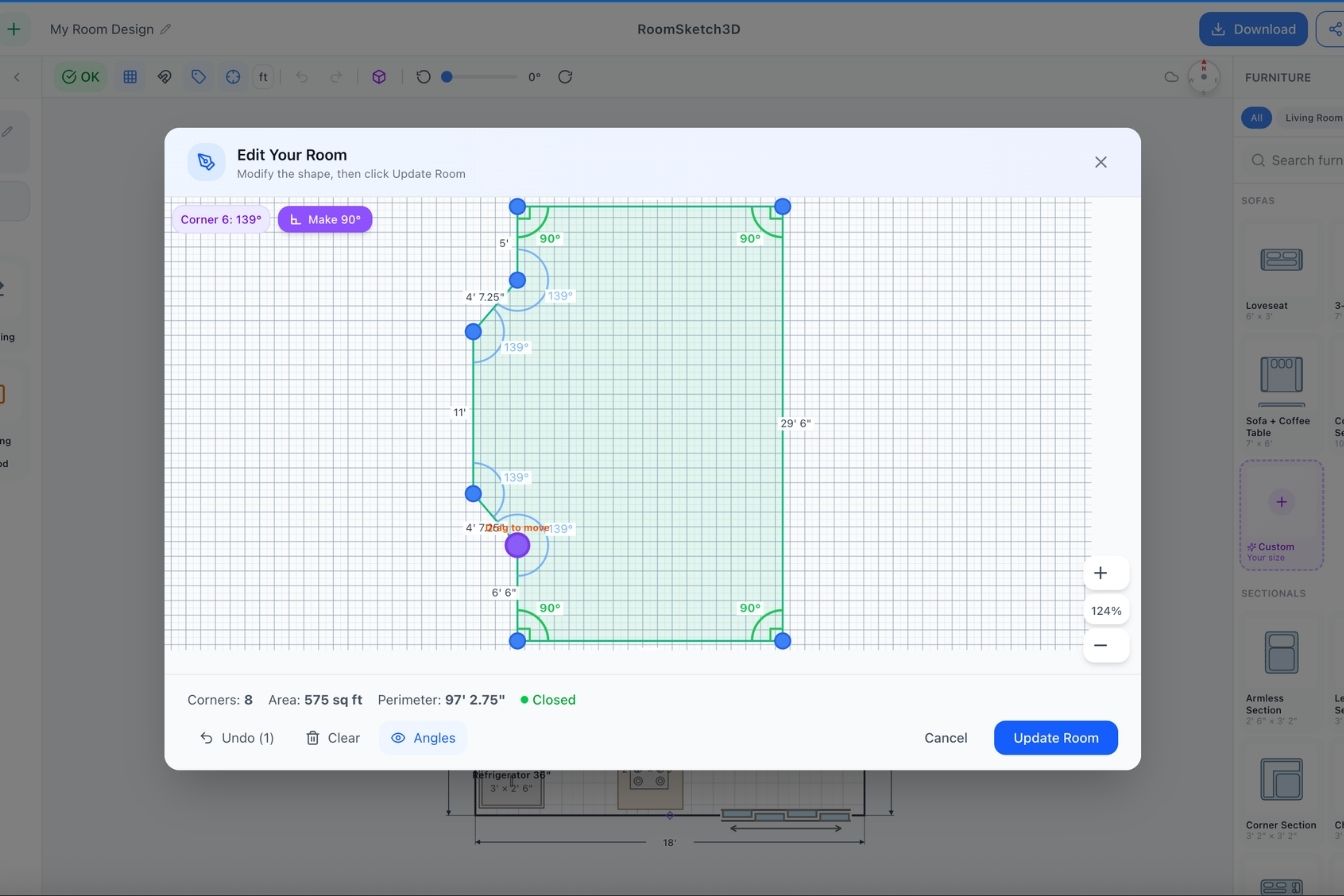Open the purple 3D cube view
Image resolution: width=1344 pixels, height=896 pixels.
coord(379,77)
